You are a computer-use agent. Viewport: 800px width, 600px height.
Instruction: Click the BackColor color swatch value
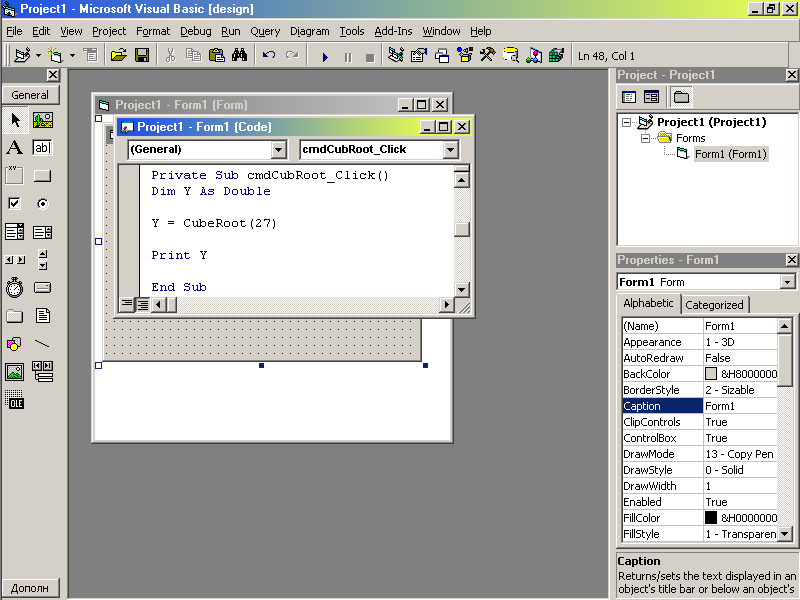coord(711,374)
